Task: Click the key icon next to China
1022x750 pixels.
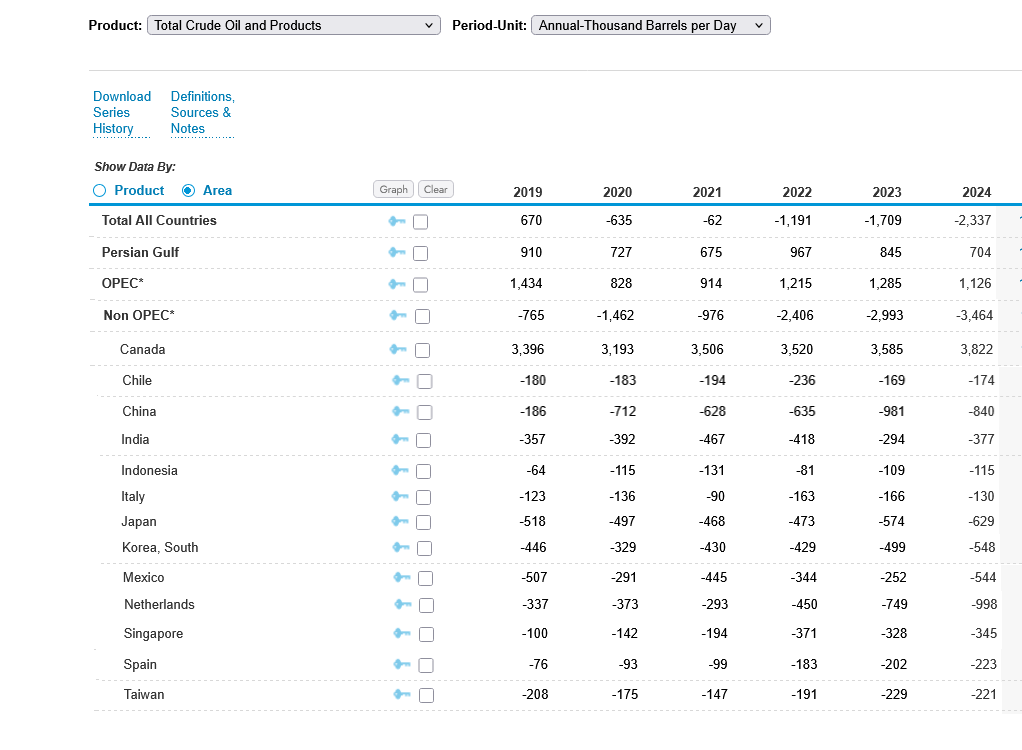Action: coord(401,411)
